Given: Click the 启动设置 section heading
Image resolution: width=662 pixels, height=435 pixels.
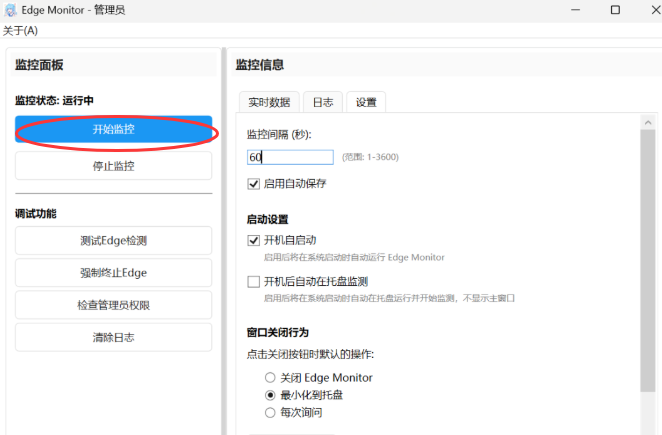Looking at the screenshot, I should pyautogui.click(x=268, y=220).
